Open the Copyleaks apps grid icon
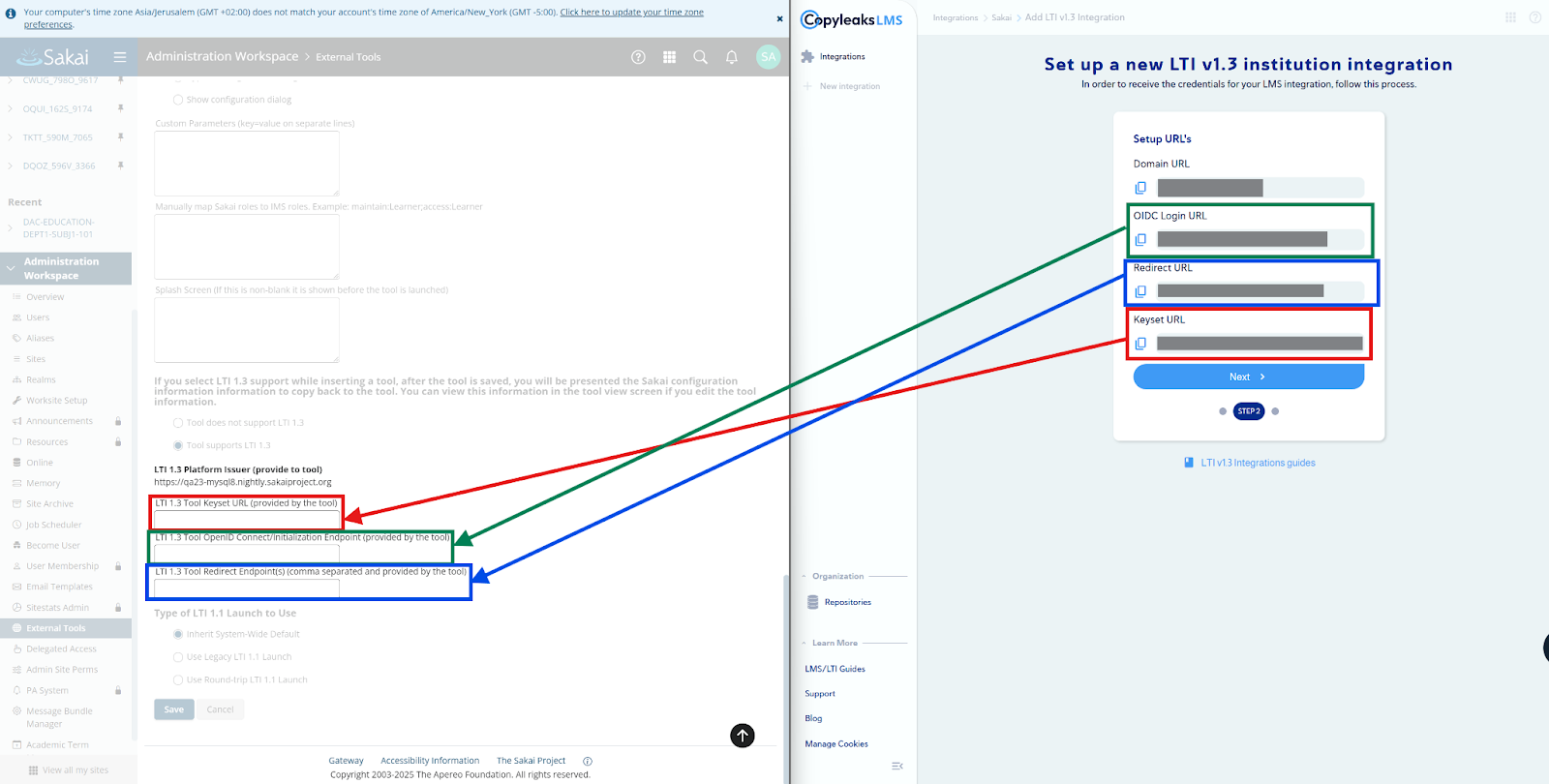 pos(1510,17)
